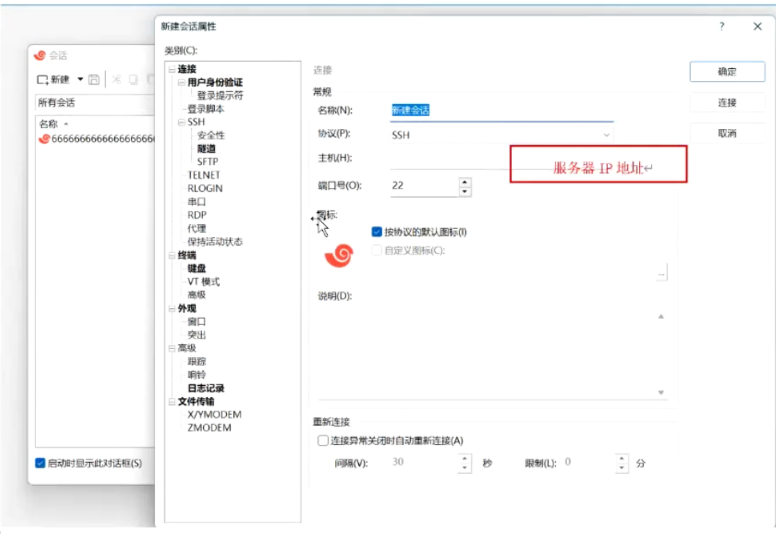The height and width of the screenshot is (534, 776).
Task: Select VT 模式 in category tree
Action: (203, 282)
